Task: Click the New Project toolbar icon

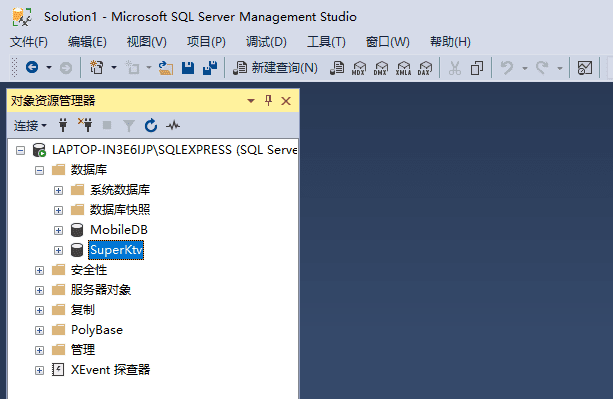Action: (97, 68)
